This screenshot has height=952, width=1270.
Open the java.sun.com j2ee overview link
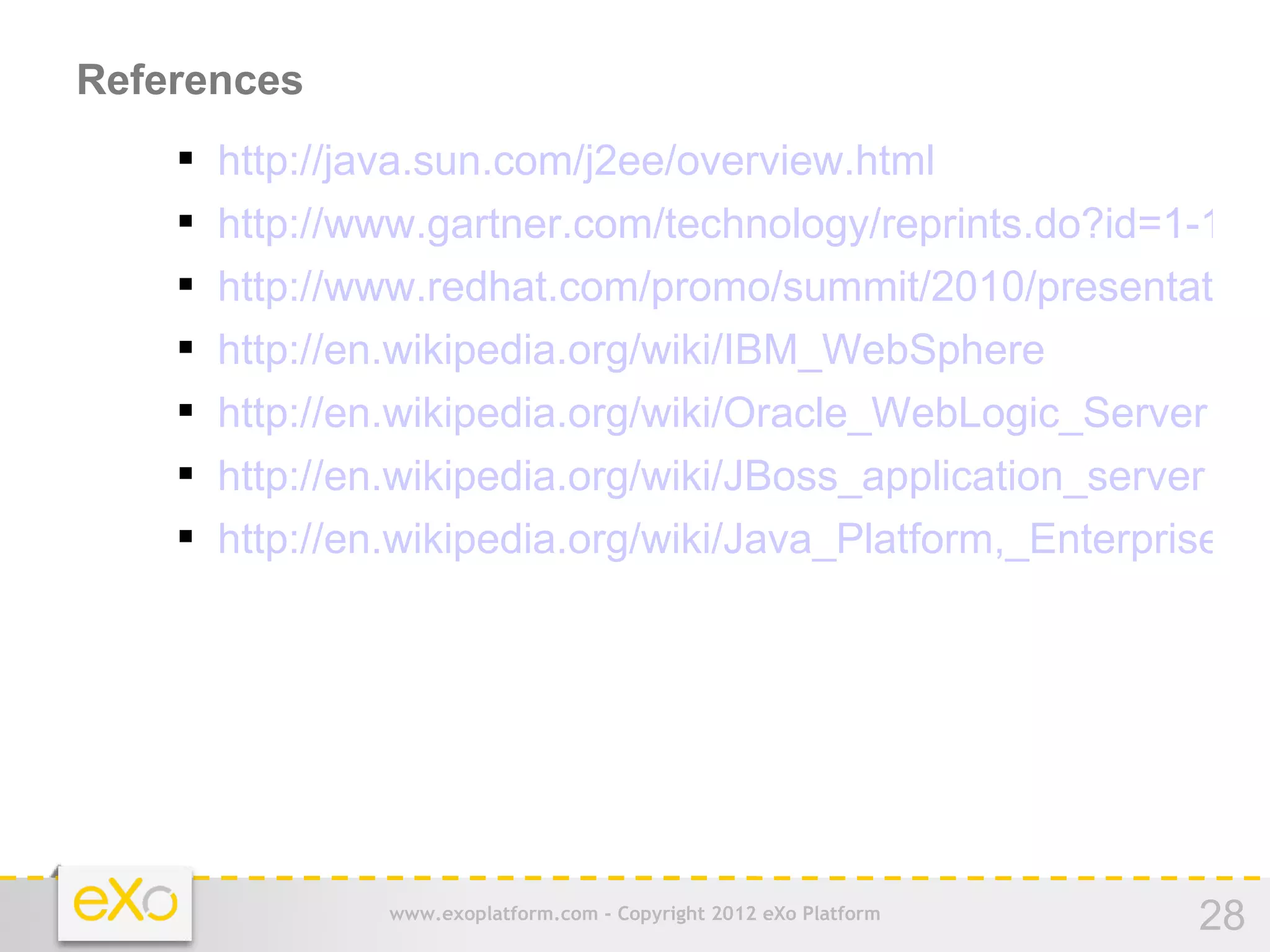click(x=575, y=162)
